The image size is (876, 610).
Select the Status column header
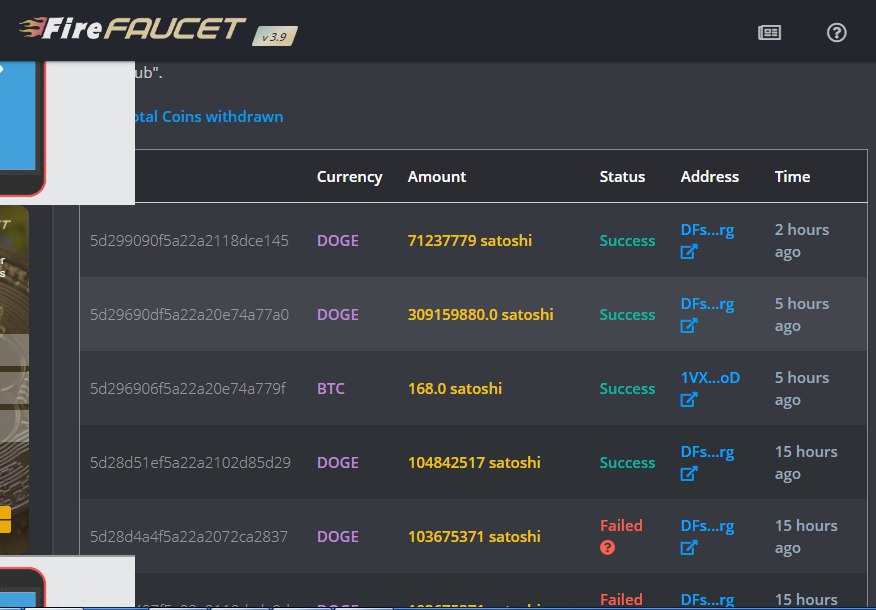pos(622,177)
